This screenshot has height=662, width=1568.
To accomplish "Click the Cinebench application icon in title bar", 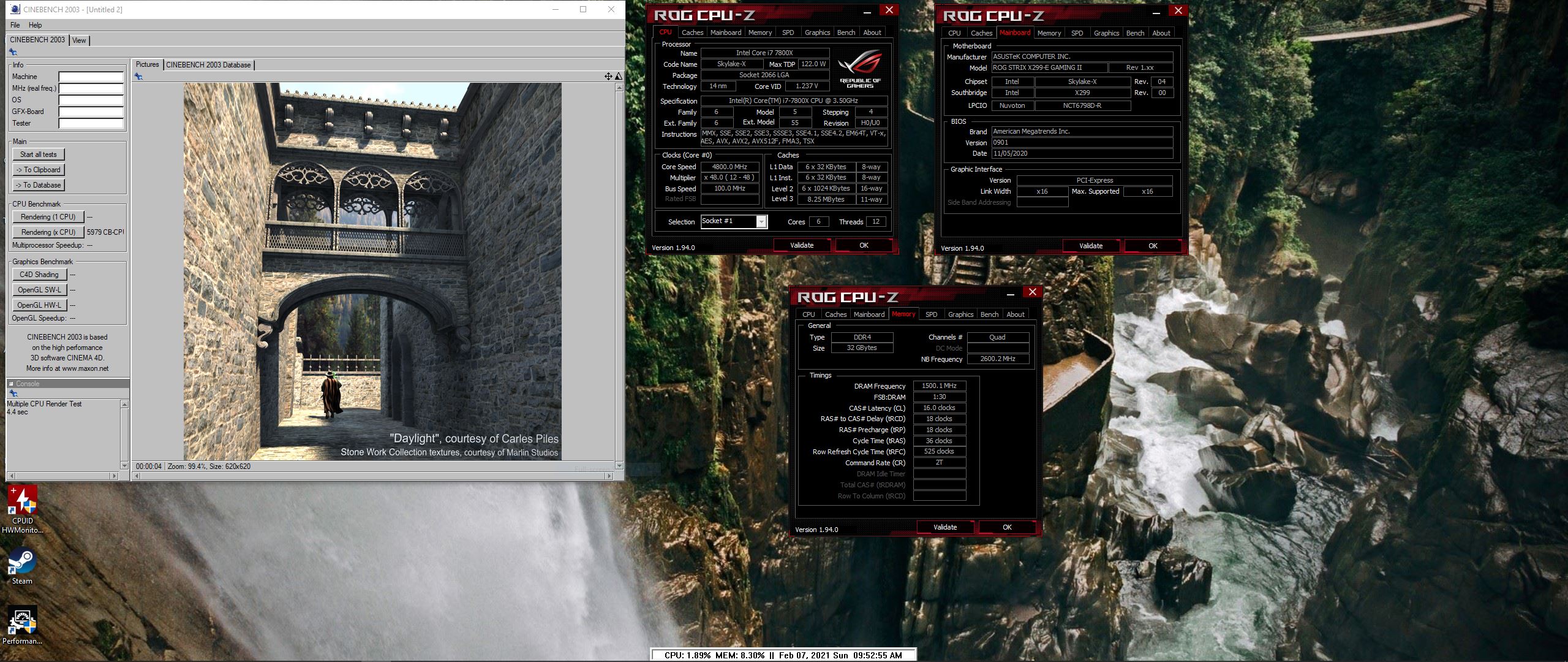I will point(15,9).
